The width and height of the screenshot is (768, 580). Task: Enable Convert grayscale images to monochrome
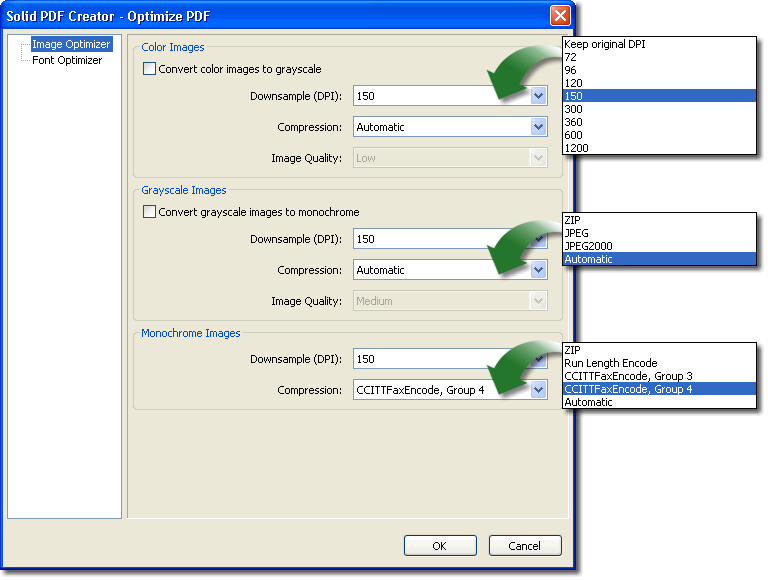coord(149,212)
